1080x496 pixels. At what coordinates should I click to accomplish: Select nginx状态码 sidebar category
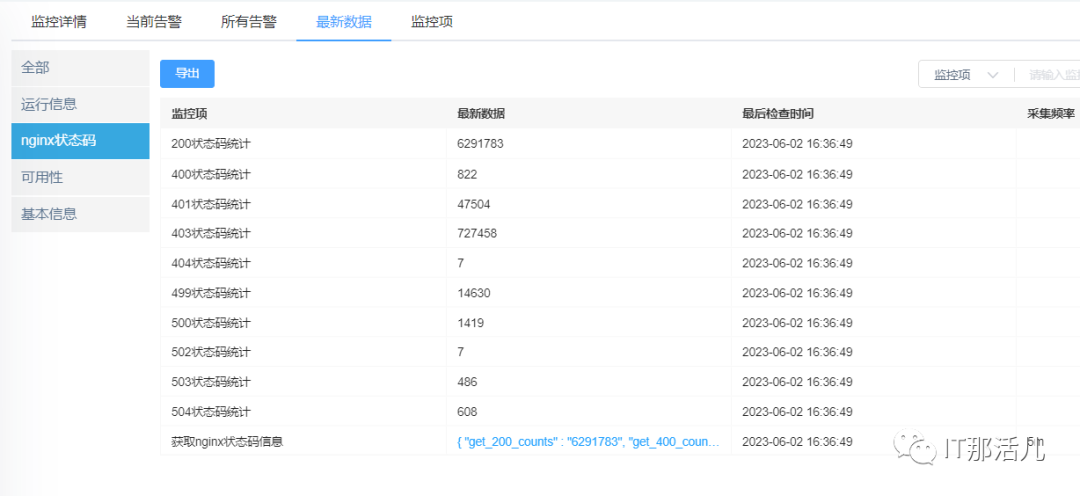(80, 141)
